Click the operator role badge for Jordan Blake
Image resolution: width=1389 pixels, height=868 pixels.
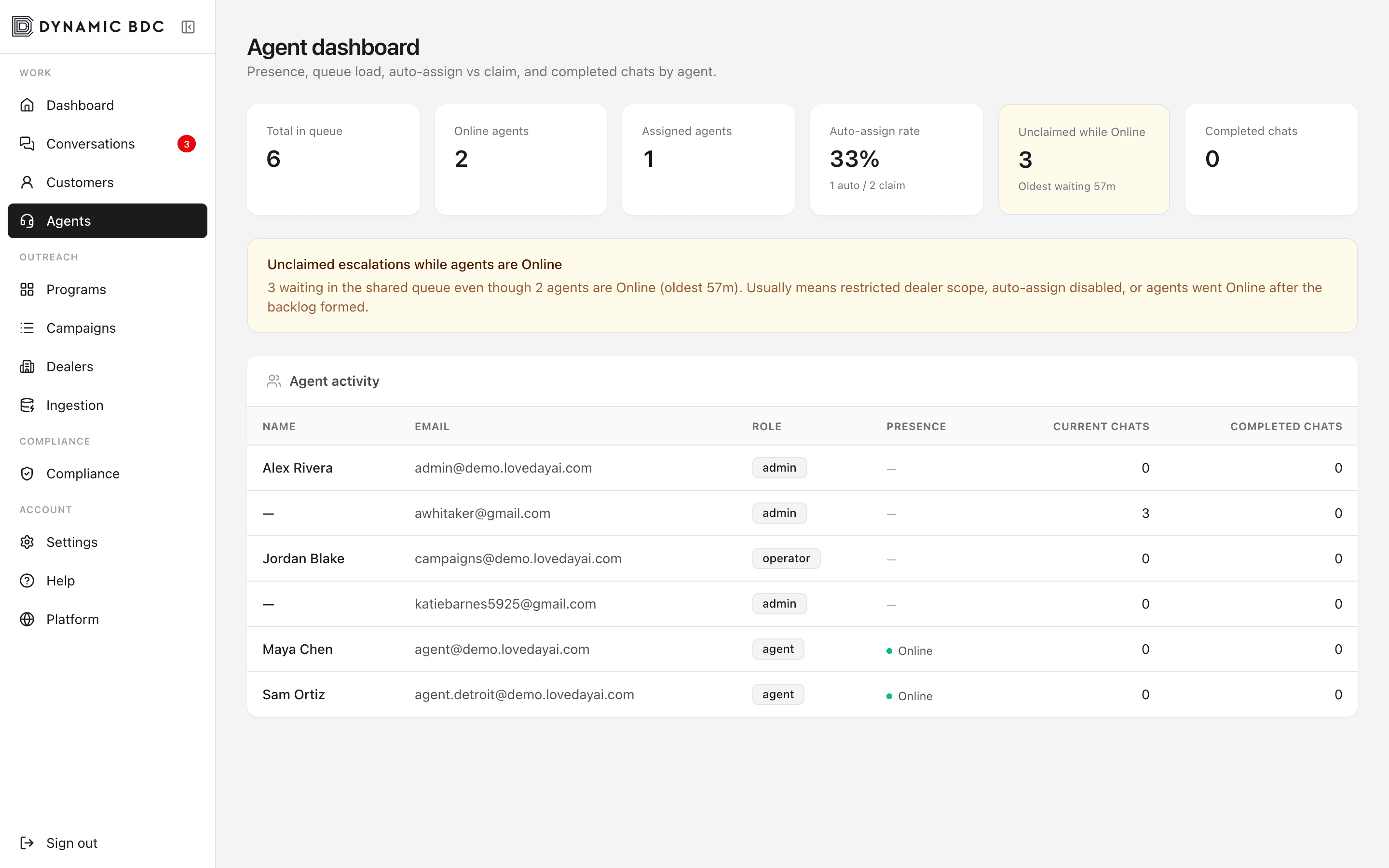click(x=786, y=558)
